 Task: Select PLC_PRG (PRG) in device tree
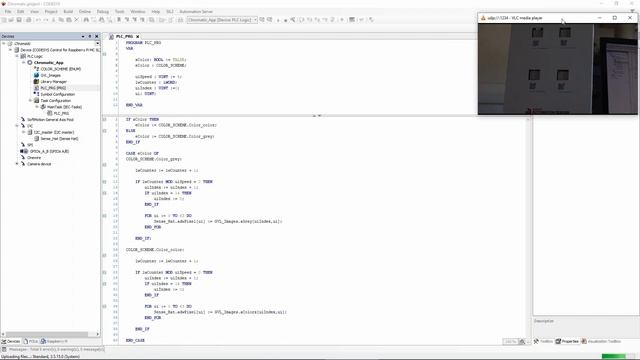pos(53,88)
